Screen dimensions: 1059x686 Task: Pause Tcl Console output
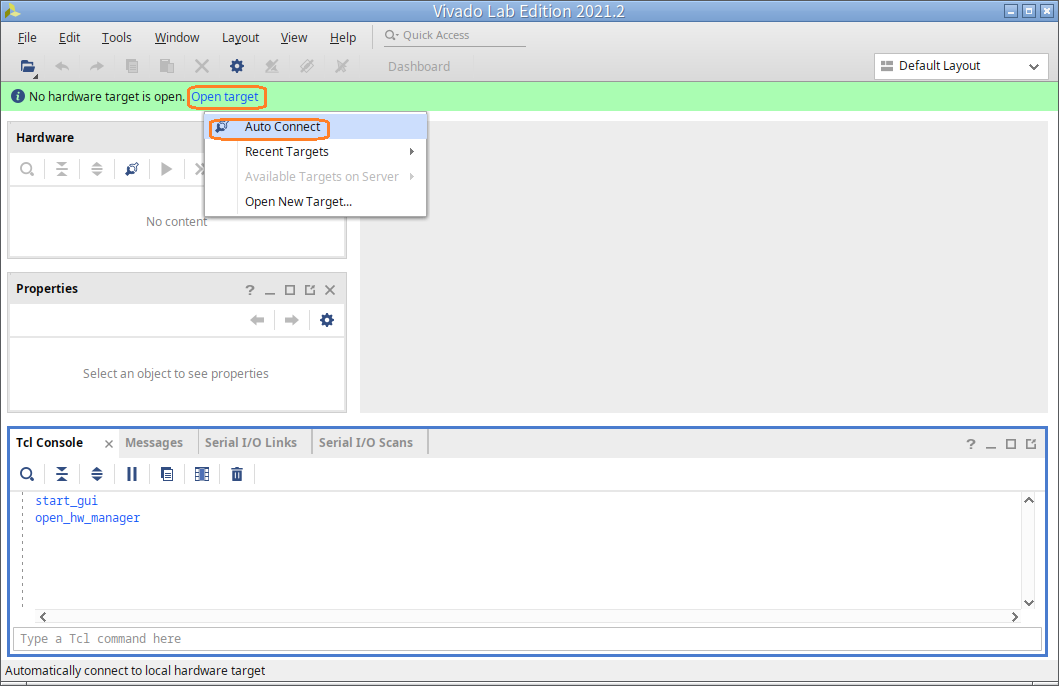(132, 474)
